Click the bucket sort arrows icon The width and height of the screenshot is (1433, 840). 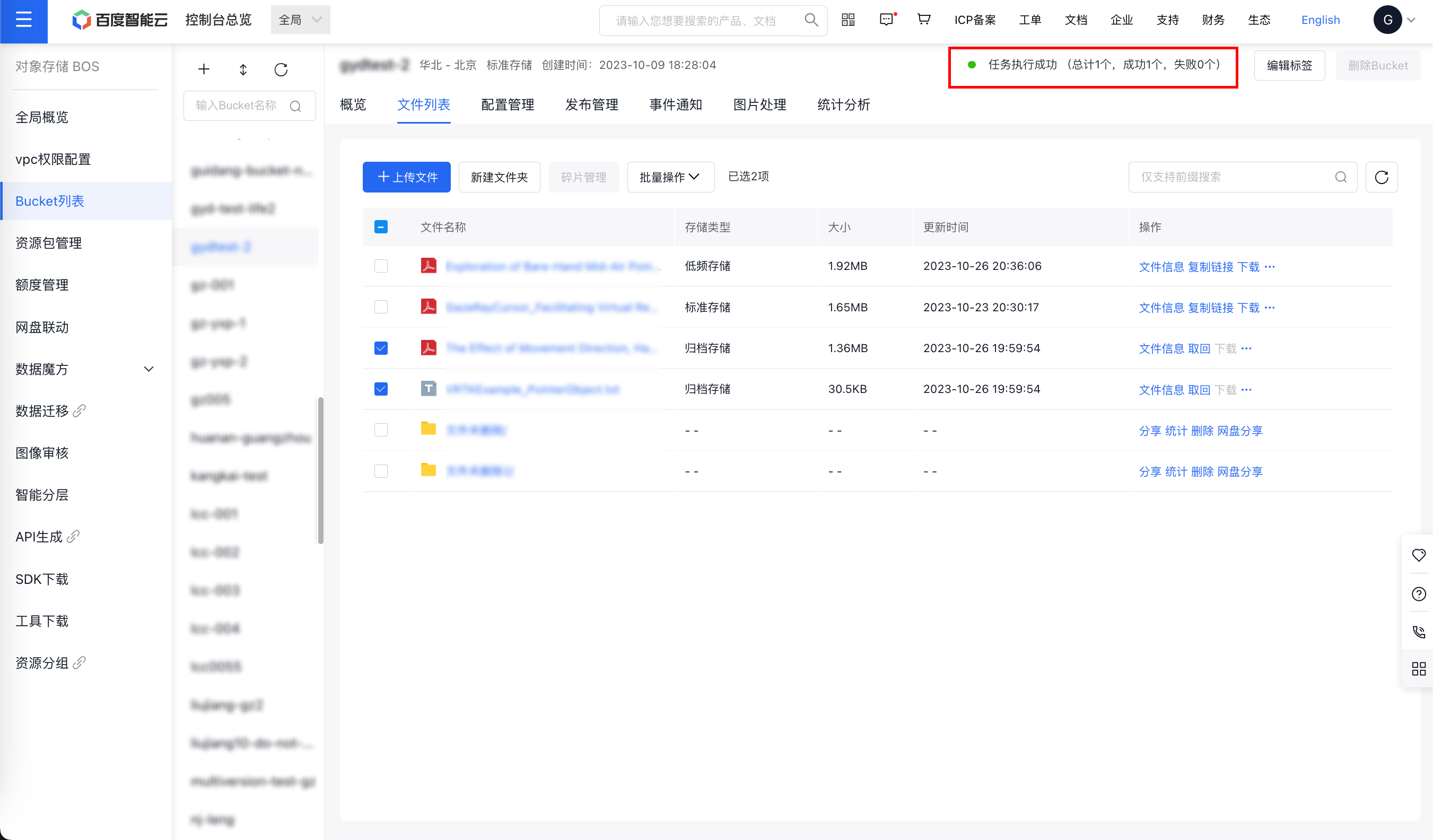pos(243,69)
